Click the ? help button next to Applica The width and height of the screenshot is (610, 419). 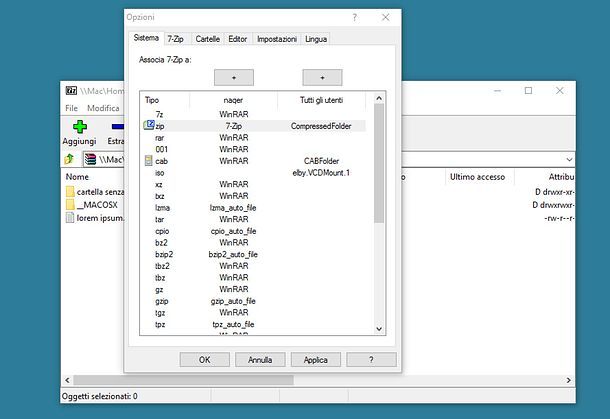(x=371, y=360)
